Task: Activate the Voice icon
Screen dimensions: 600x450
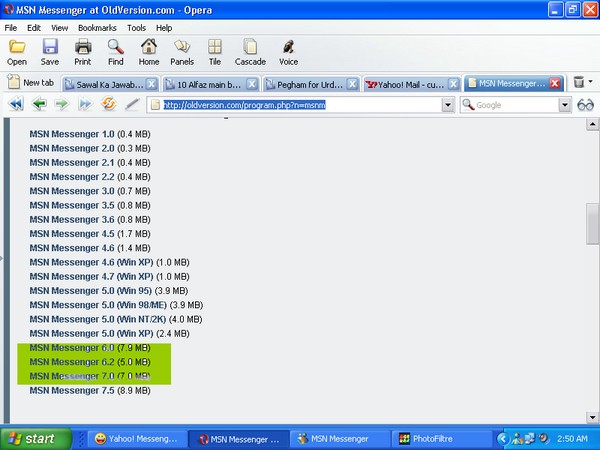Action: [288, 52]
